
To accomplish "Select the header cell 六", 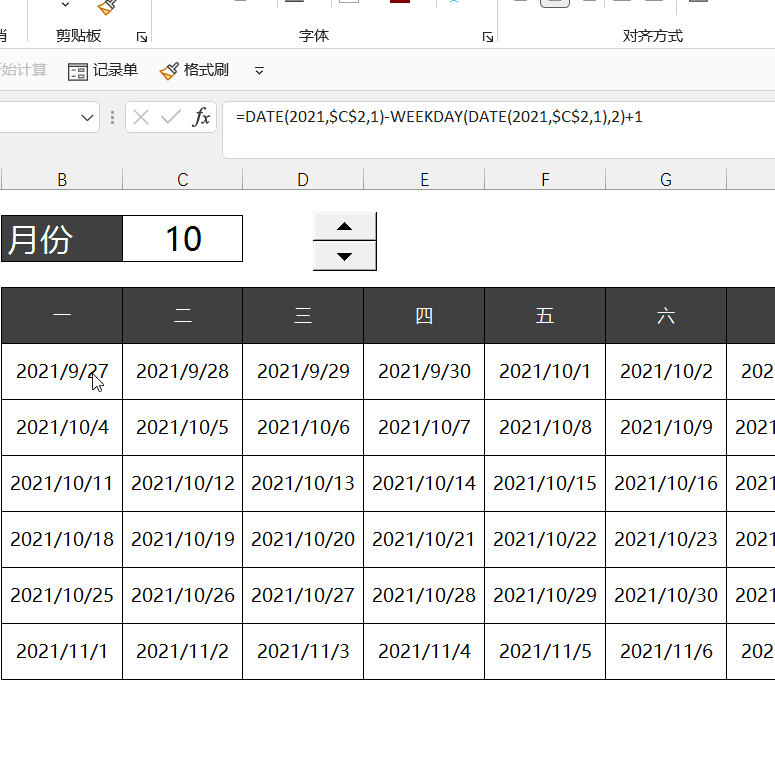I will pos(666,316).
